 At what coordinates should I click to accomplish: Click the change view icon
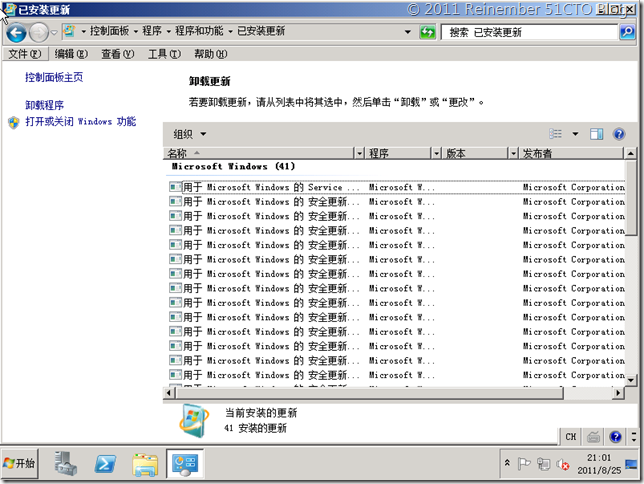[555, 134]
